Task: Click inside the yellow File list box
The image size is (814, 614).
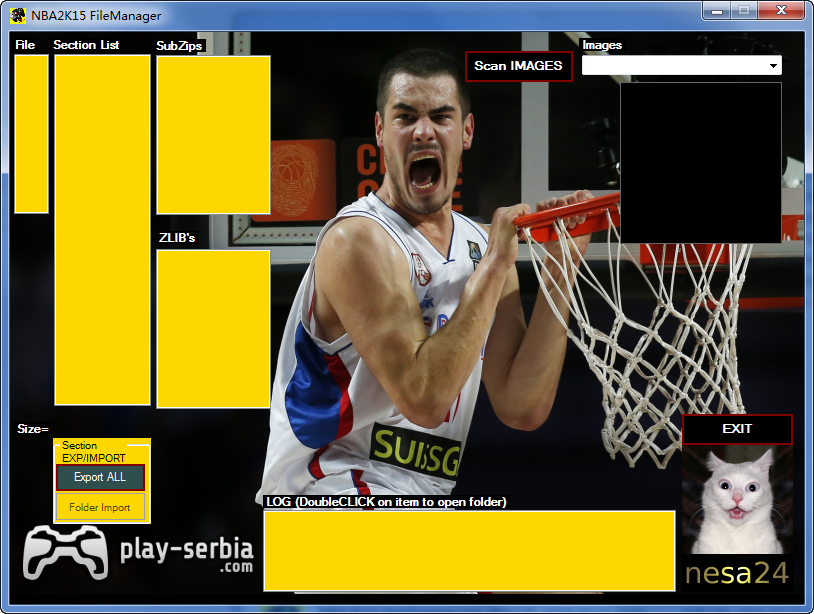Action: [31, 134]
